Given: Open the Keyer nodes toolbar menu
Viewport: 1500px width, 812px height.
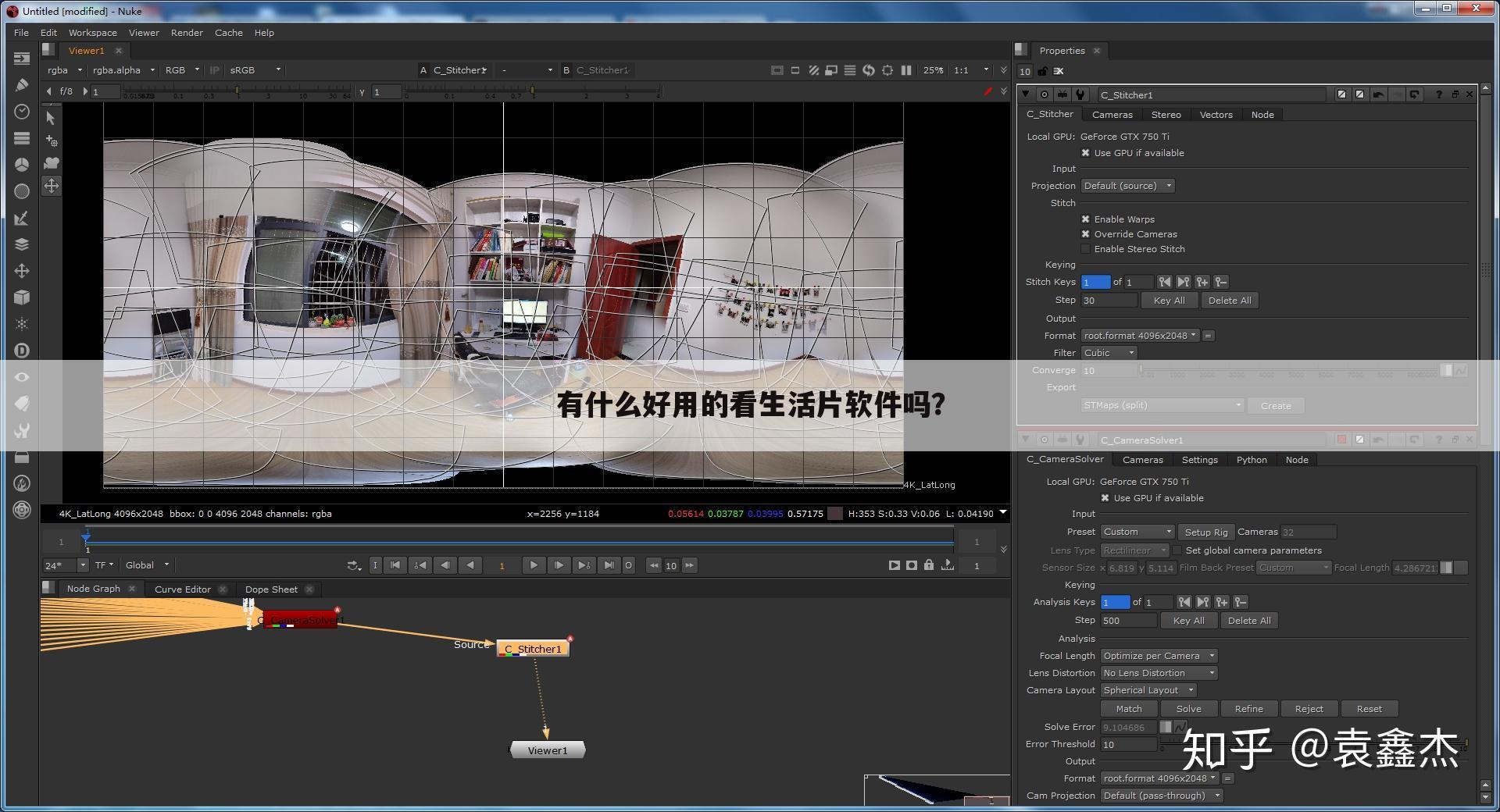Looking at the screenshot, I should [x=22, y=218].
